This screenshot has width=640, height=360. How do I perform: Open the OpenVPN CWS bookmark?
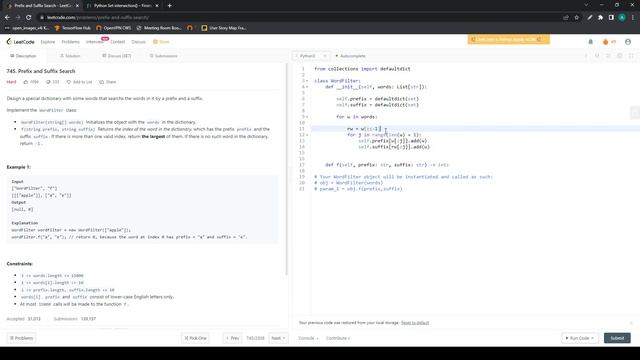click(x=113, y=28)
